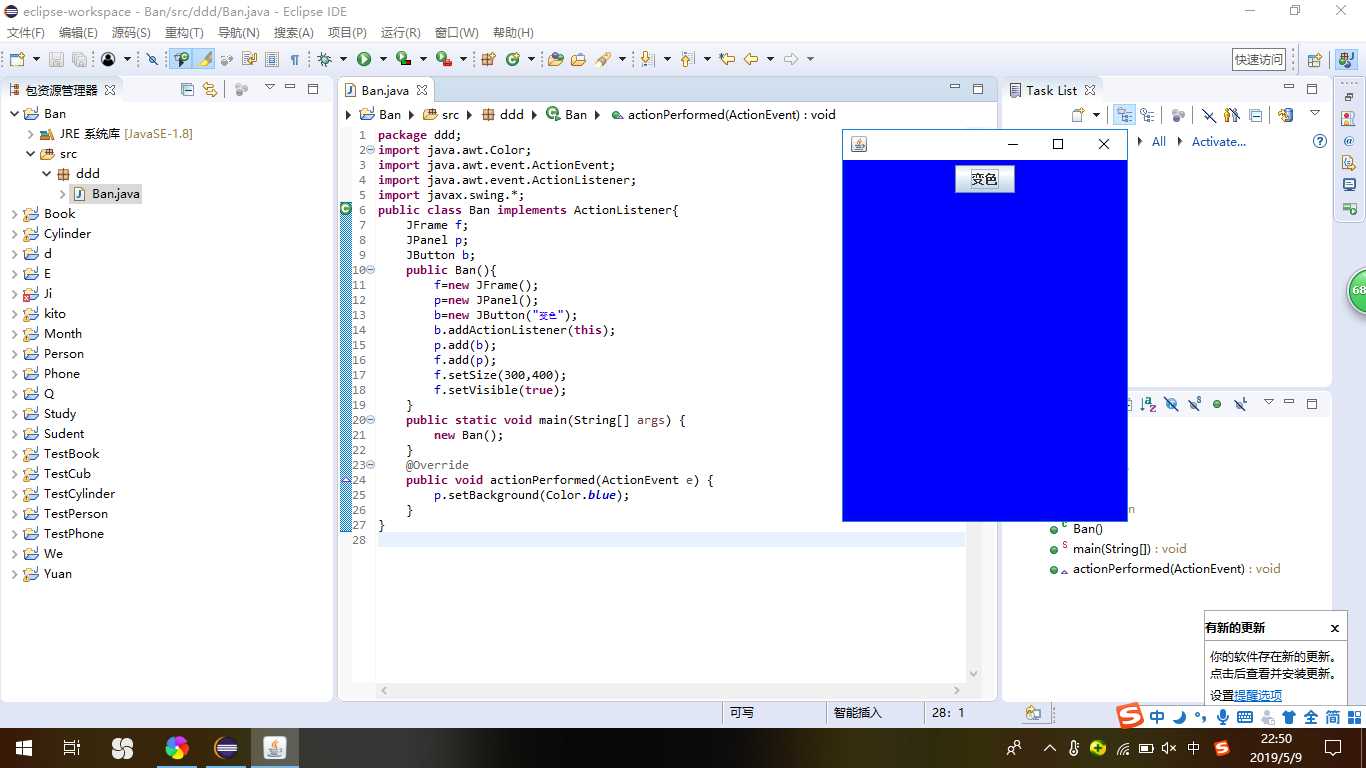Toggle Categorized presentation in Task List
Image resolution: width=1366 pixels, height=768 pixels.
click(x=1124, y=115)
